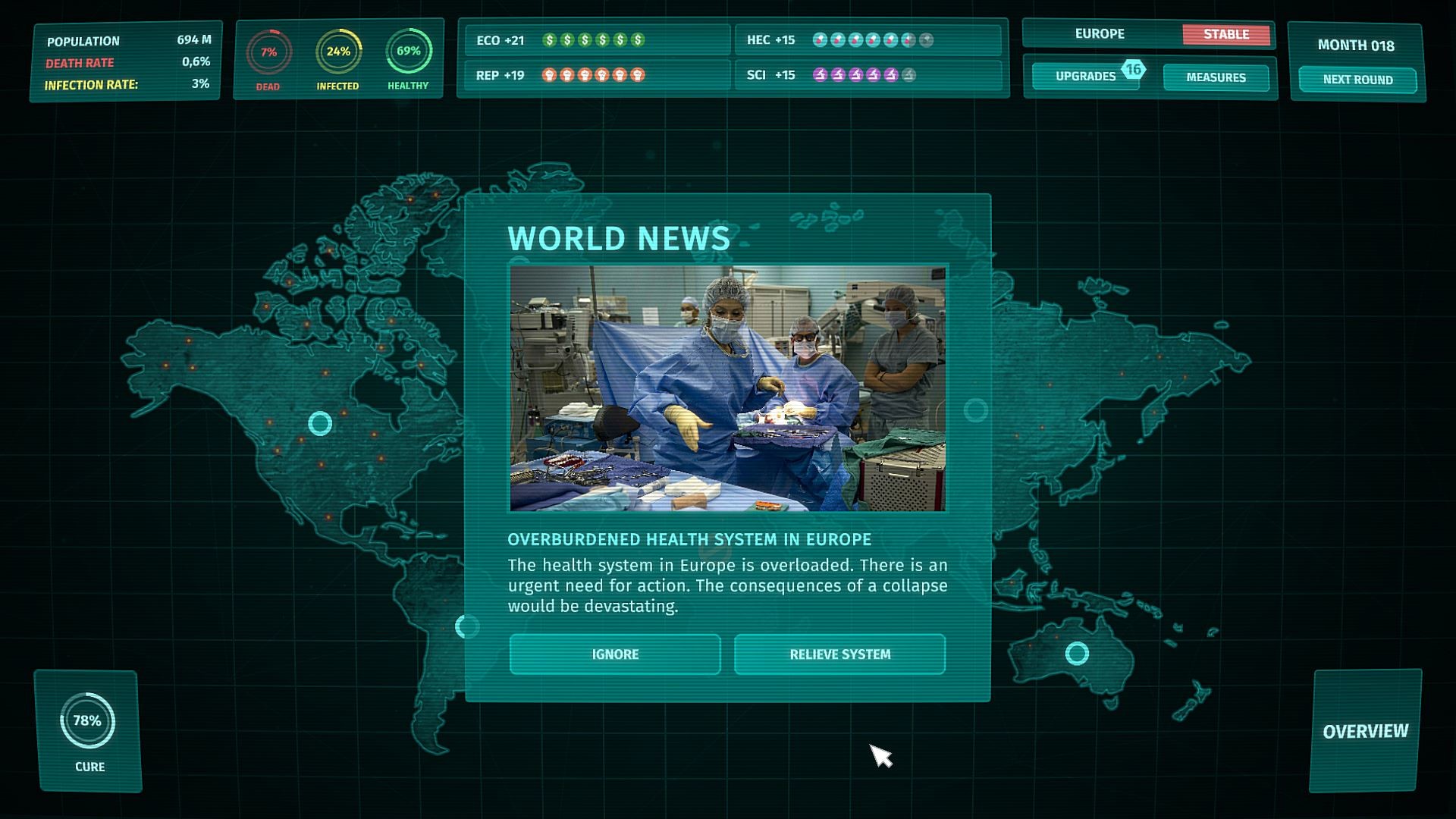Choose Relieve System option
Image resolution: width=1456 pixels, height=819 pixels.
(x=839, y=654)
